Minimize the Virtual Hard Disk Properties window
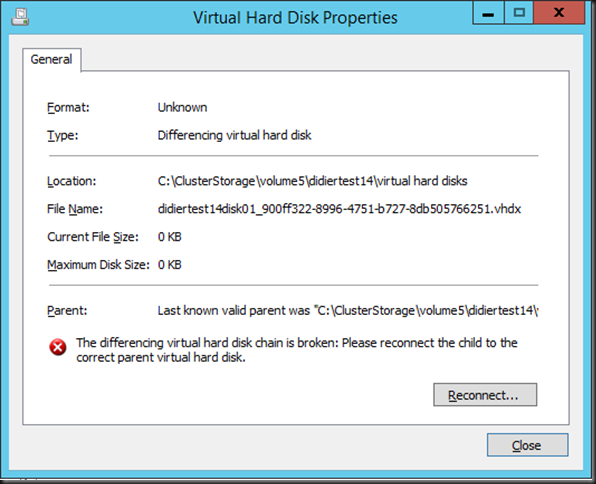This screenshot has height=484, width=596. tap(488, 13)
